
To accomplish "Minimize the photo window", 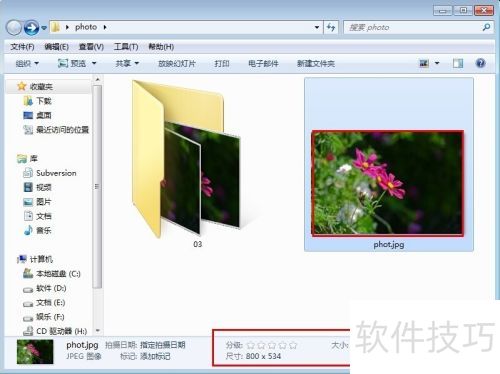I will 442,11.
